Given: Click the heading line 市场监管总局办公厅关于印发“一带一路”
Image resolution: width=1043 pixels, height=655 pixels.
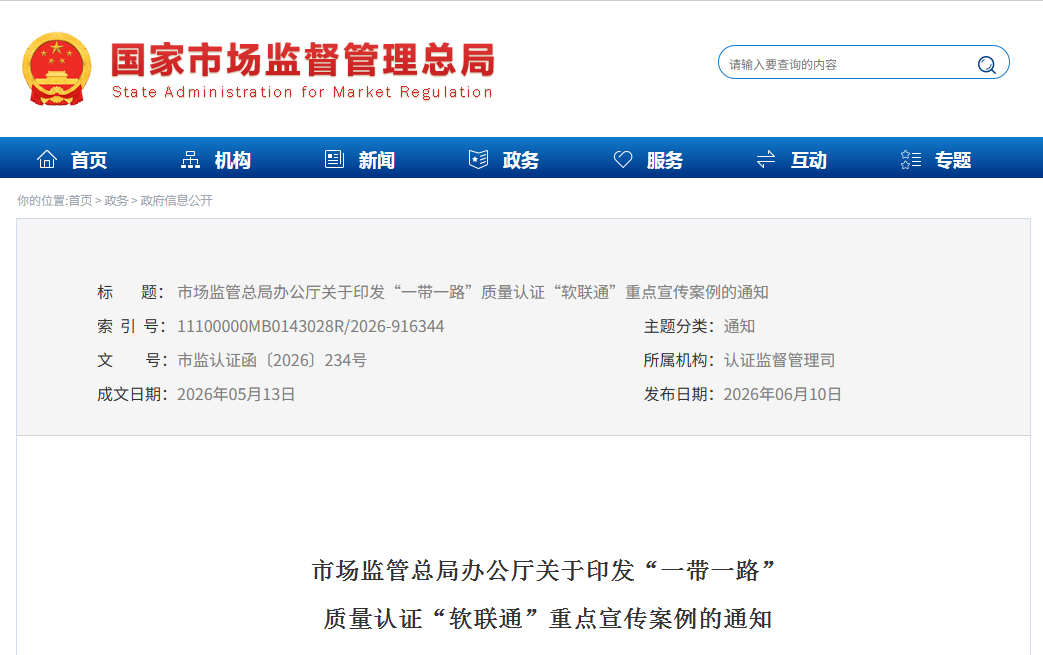Looking at the screenshot, I should pyautogui.click(x=544, y=571).
